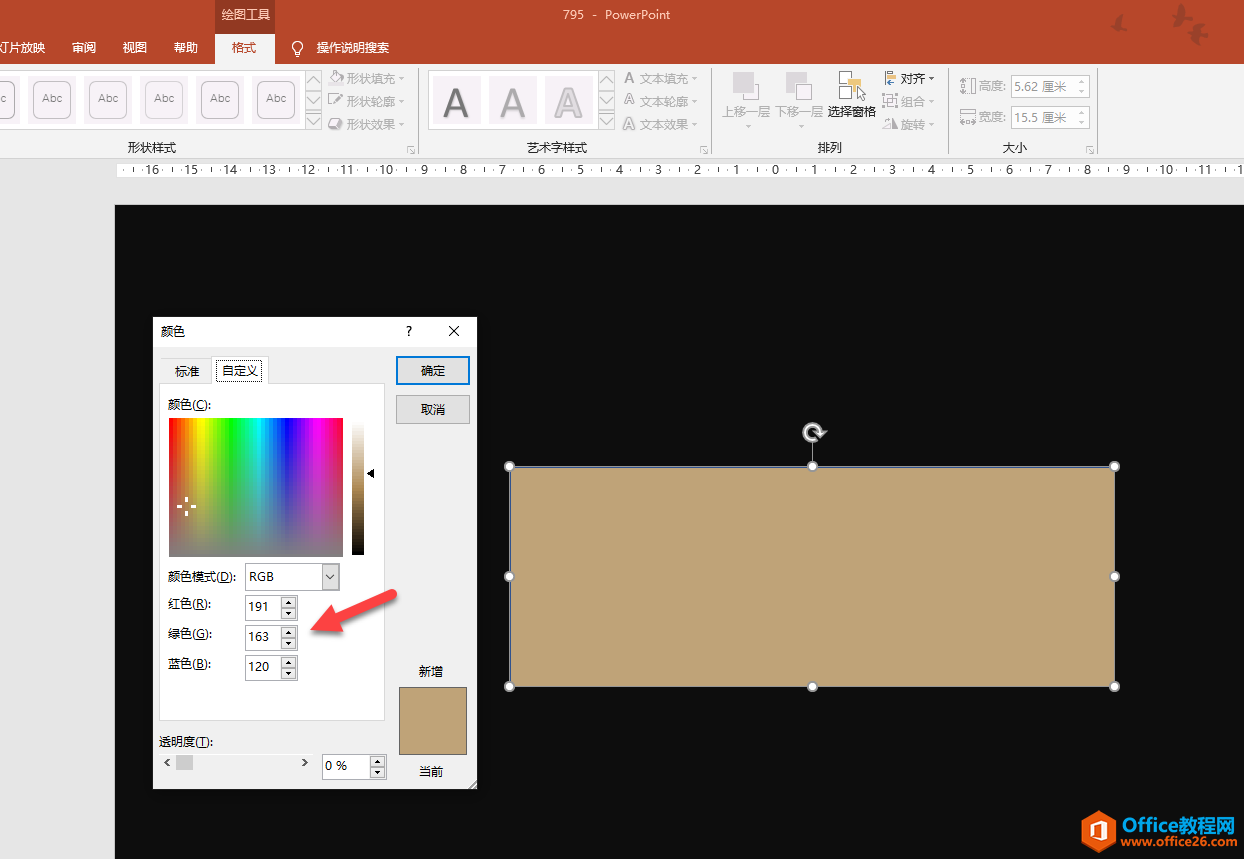Open the Align (对齐) dropdown
The width and height of the screenshot is (1244, 859).
910,78
